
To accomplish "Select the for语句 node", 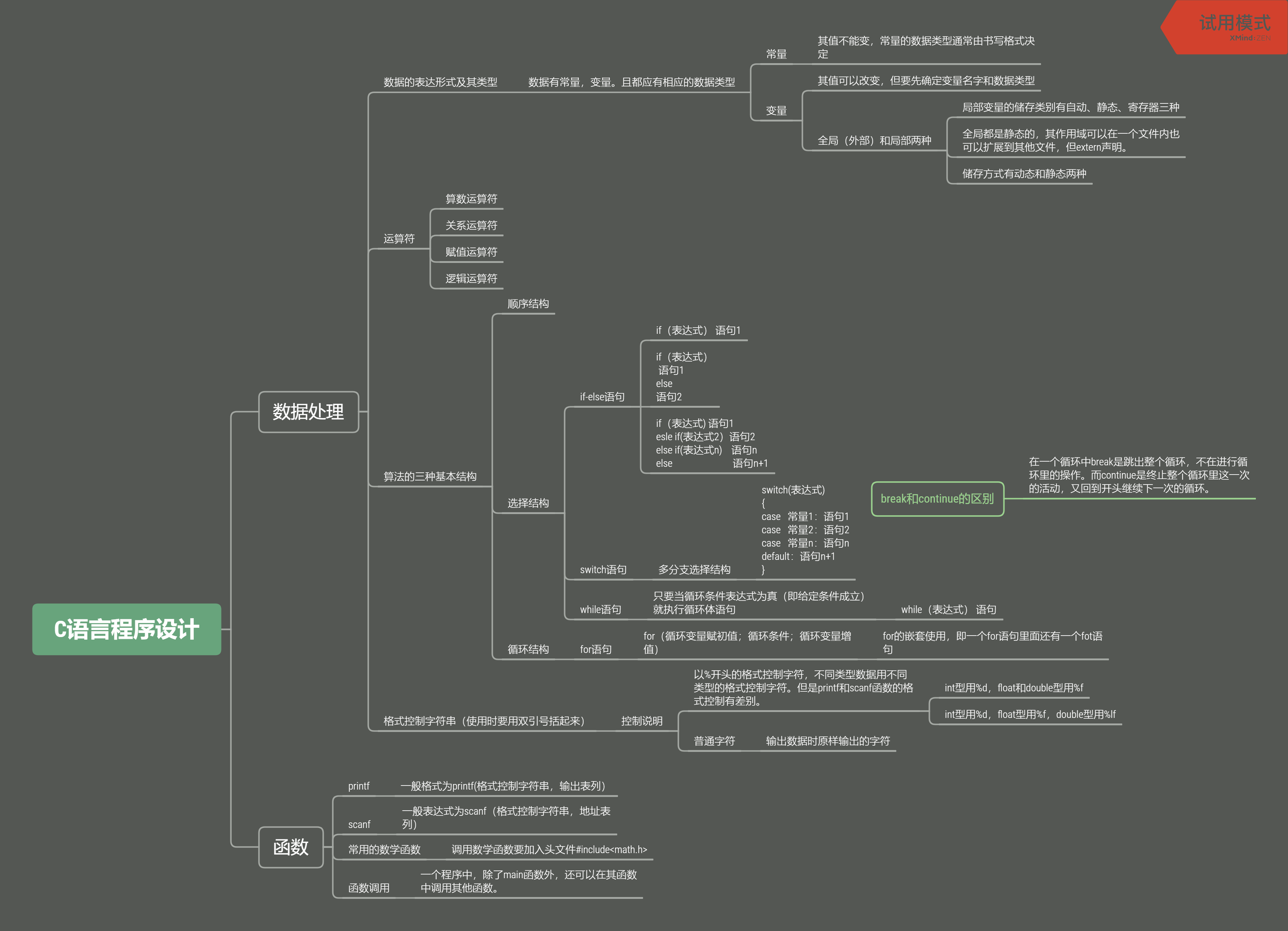I will [595, 649].
